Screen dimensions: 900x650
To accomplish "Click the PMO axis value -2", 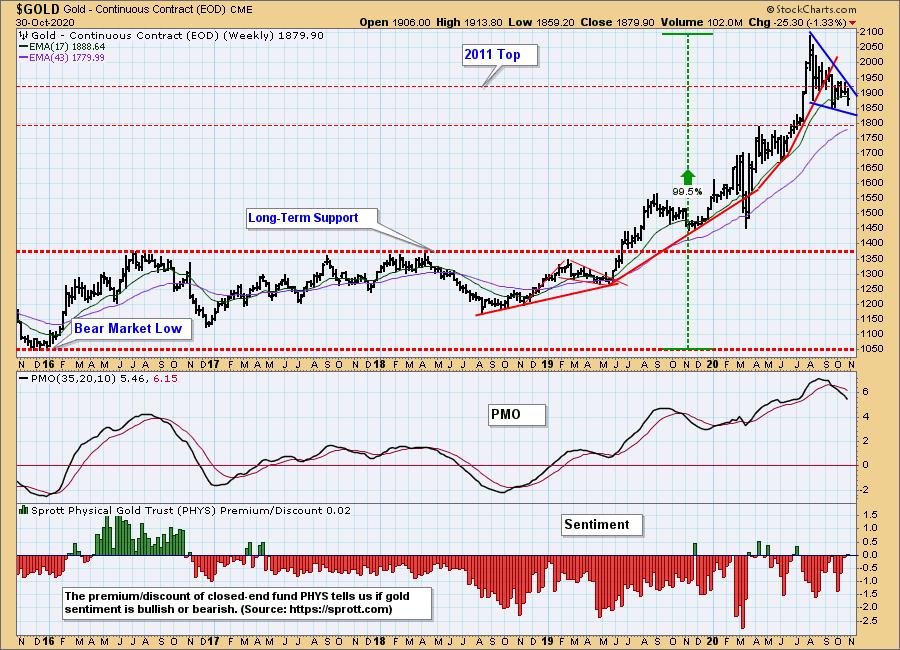I will coord(864,489).
